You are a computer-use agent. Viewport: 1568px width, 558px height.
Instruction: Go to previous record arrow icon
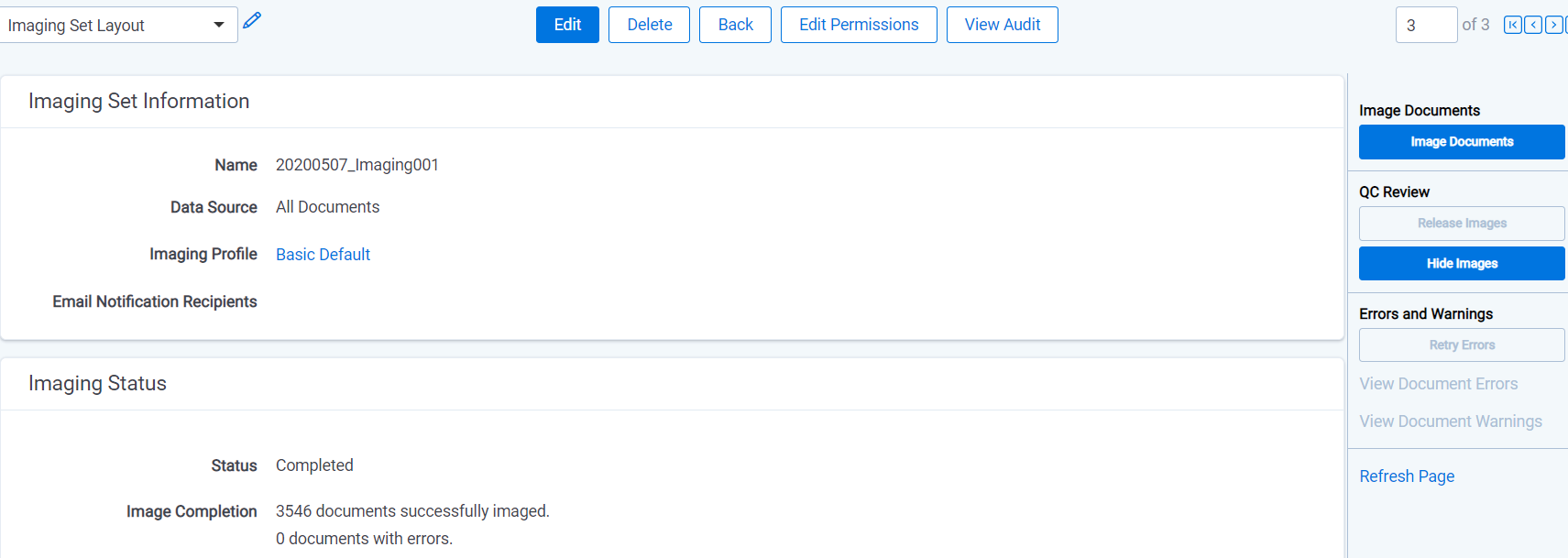coord(1533,25)
